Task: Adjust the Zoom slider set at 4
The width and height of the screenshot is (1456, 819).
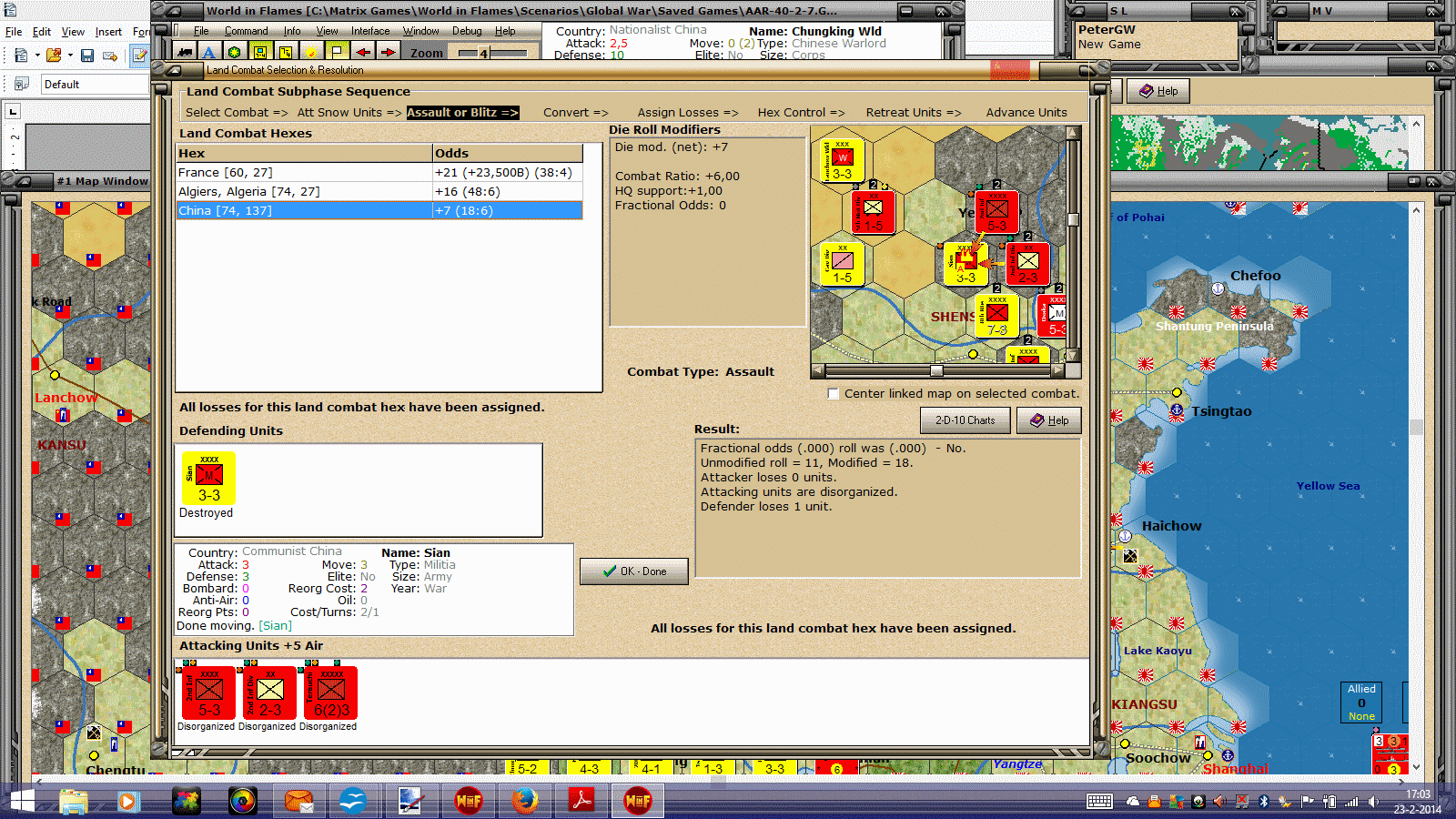Action: click(492, 53)
